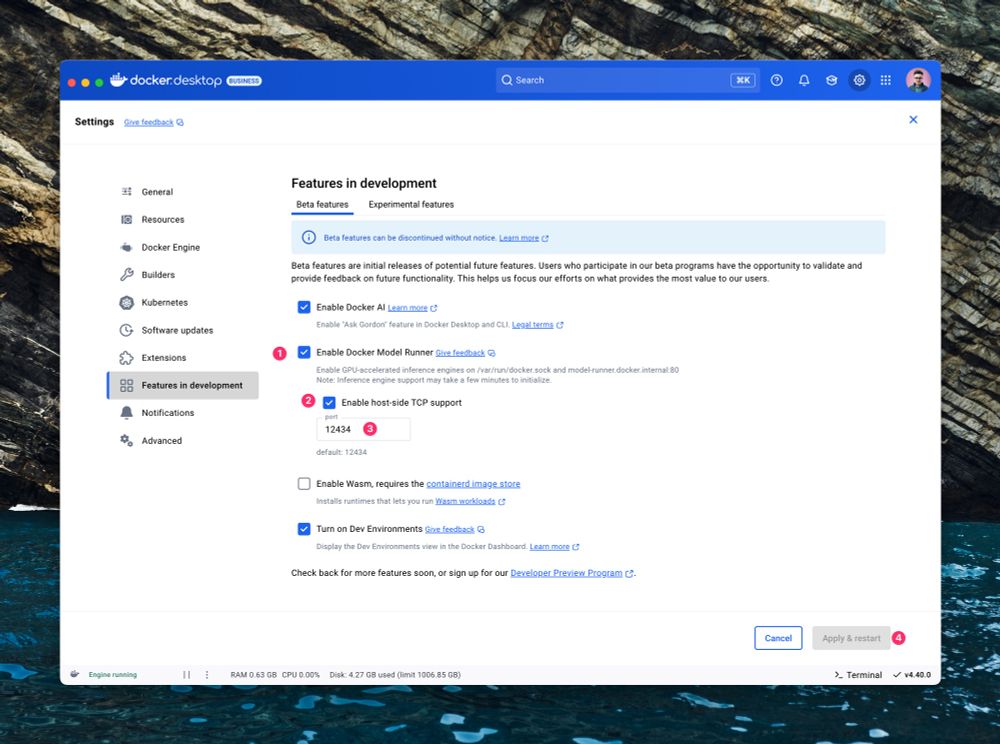Image resolution: width=1000 pixels, height=744 pixels.
Task: Toggle the Enable Docker Model Runner checkbox
Action: [x=304, y=353]
